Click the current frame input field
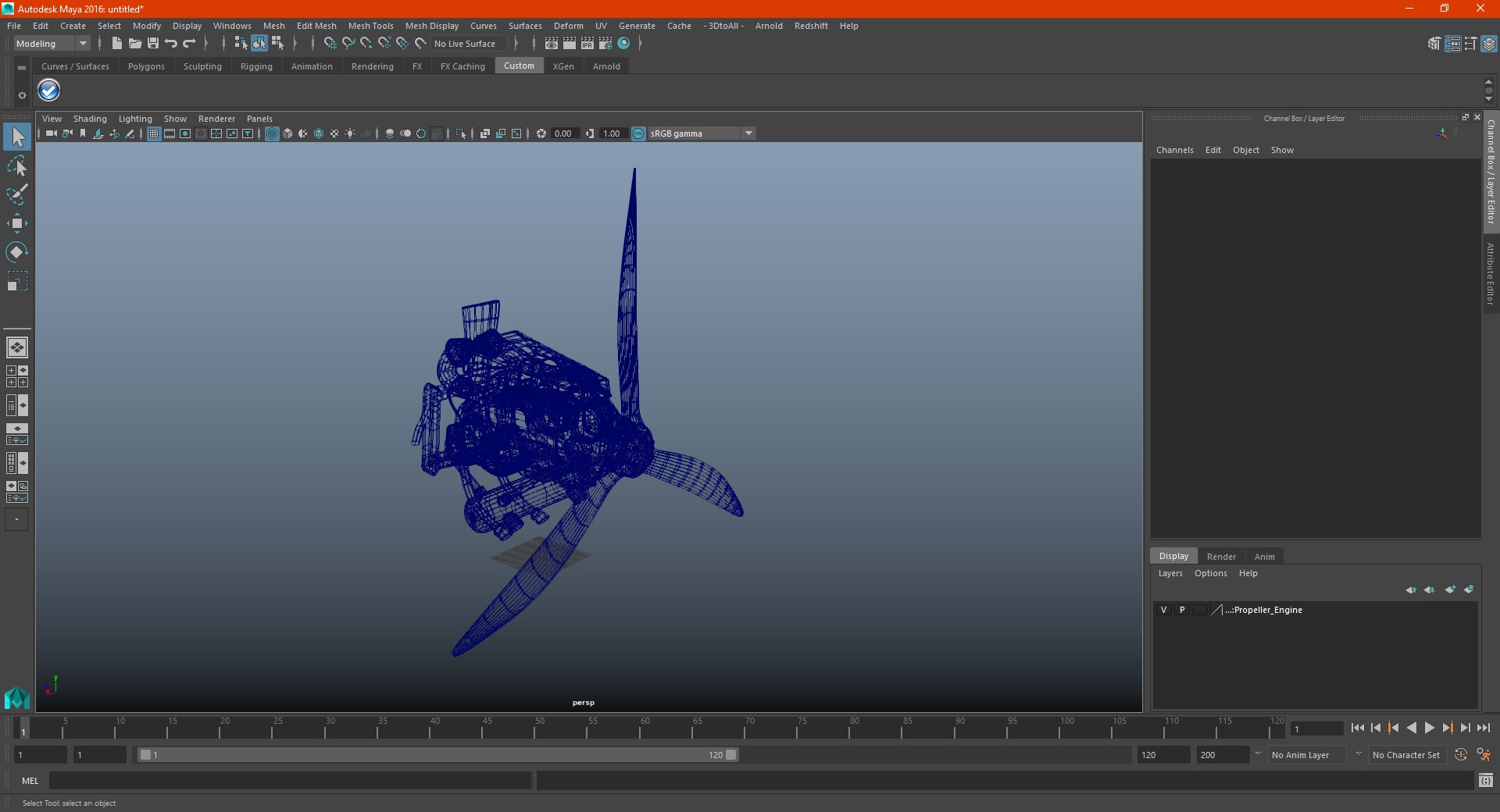1500x812 pixels. (1317, 728)
